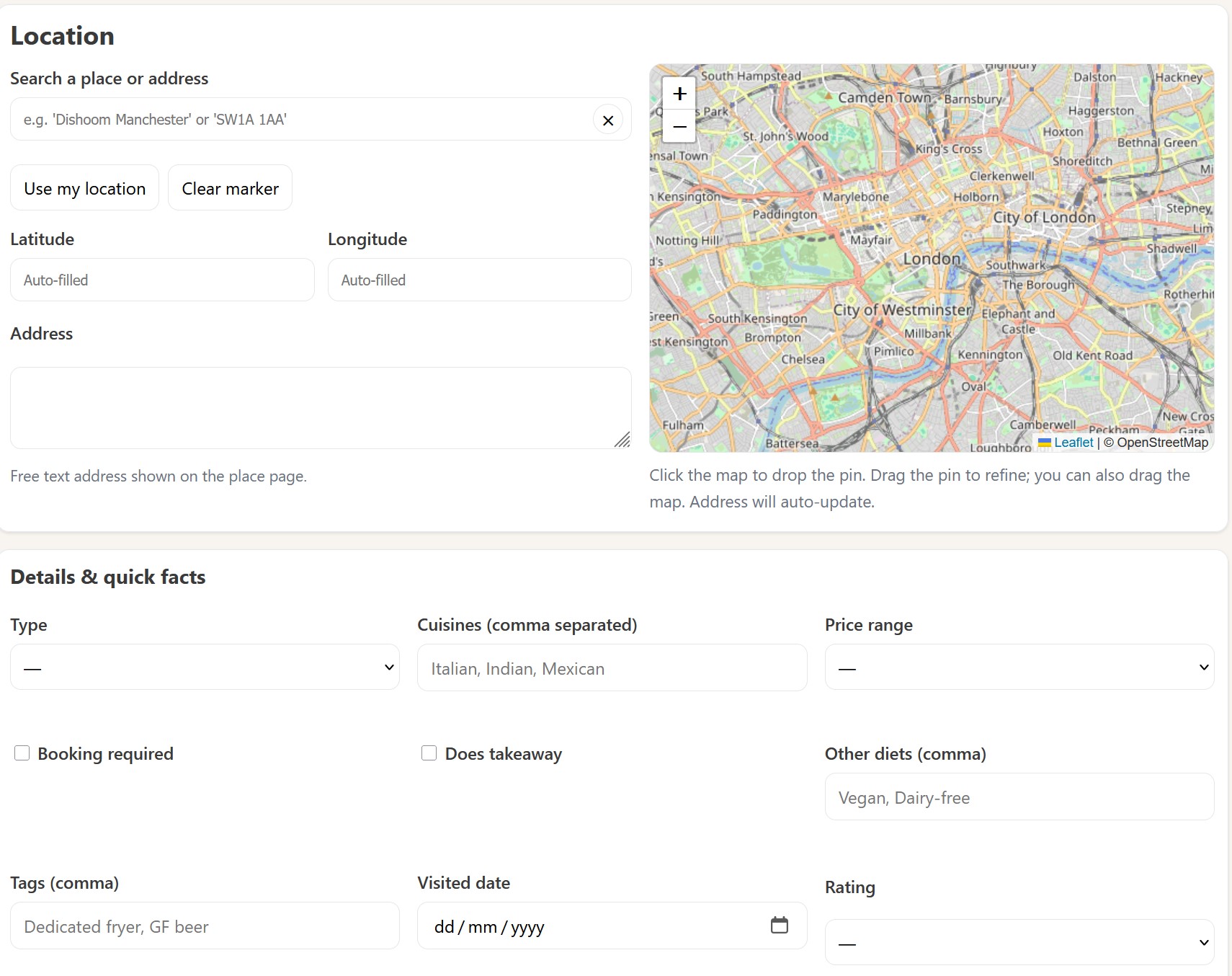Image resolution: width=1232 pixels, height=976 pixels.
Task: Zoom in on the map
Action: (679, 94)
